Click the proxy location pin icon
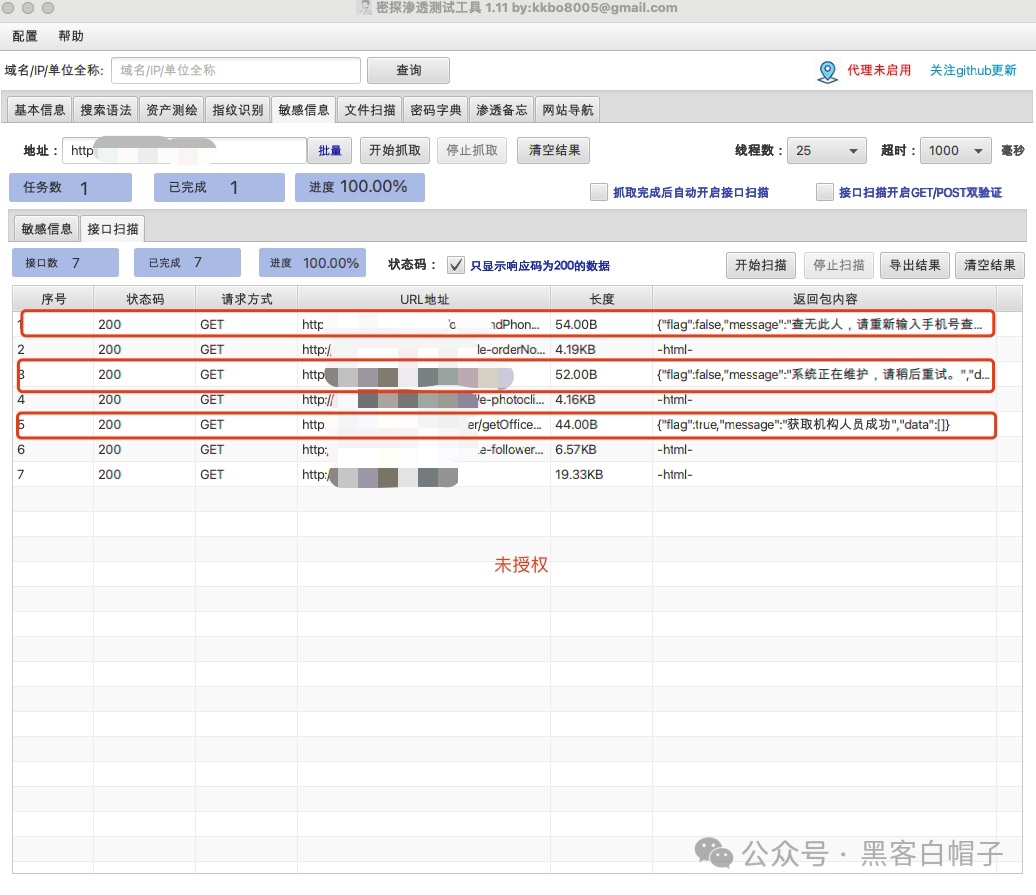The height and width of the screenshot is (895, 1036). coord(827,71)
